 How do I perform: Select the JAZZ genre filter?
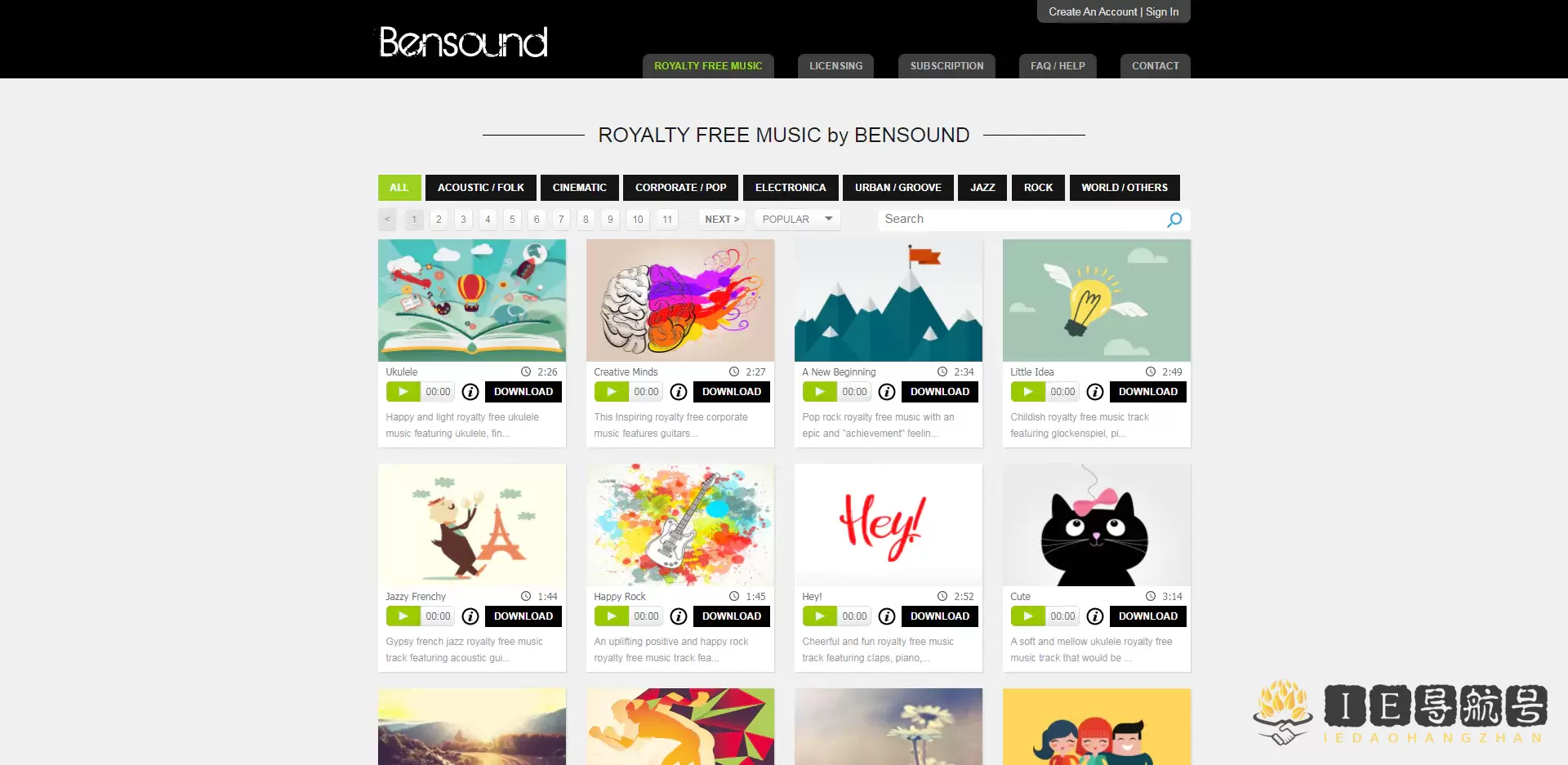tap(982, 188)
